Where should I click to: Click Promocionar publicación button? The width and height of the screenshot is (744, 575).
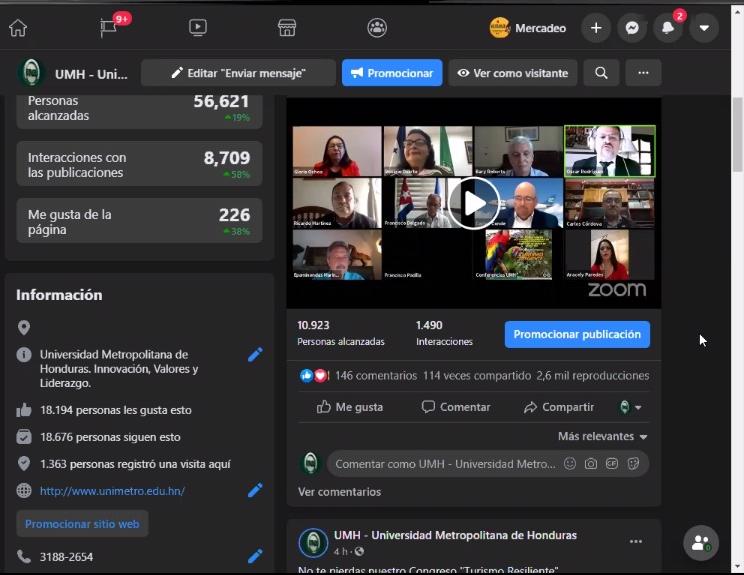tap(577, 334)
